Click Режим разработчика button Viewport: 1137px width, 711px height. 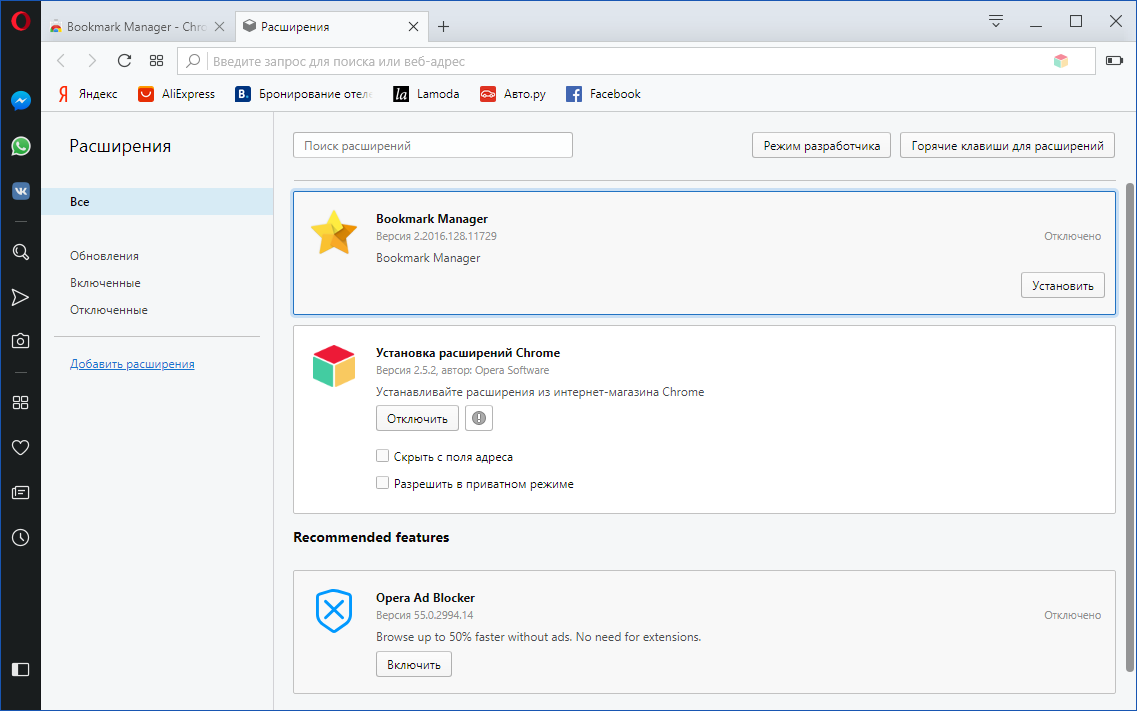(822, 146)
